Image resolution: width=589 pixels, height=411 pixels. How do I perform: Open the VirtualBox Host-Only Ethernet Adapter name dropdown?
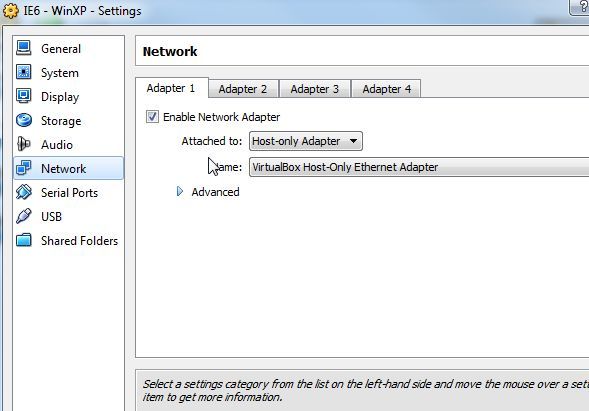tap(419, 167)
